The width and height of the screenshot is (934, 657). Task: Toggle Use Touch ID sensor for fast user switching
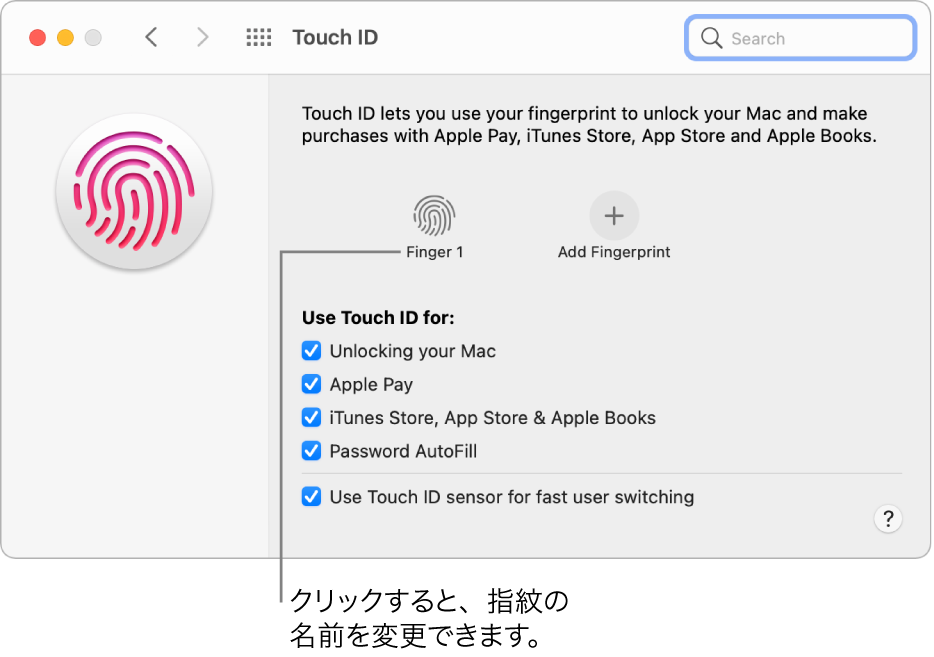click(x=311, y=496)
